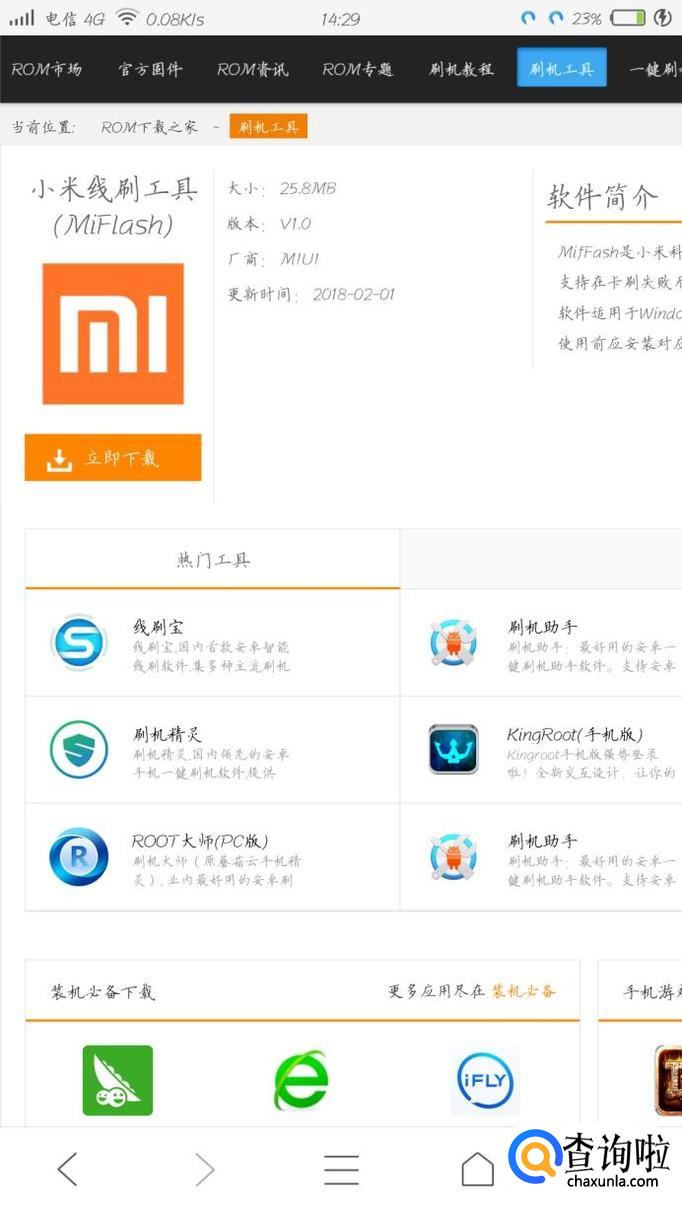
Task: Go to the browser home page
Action: 478,1169
